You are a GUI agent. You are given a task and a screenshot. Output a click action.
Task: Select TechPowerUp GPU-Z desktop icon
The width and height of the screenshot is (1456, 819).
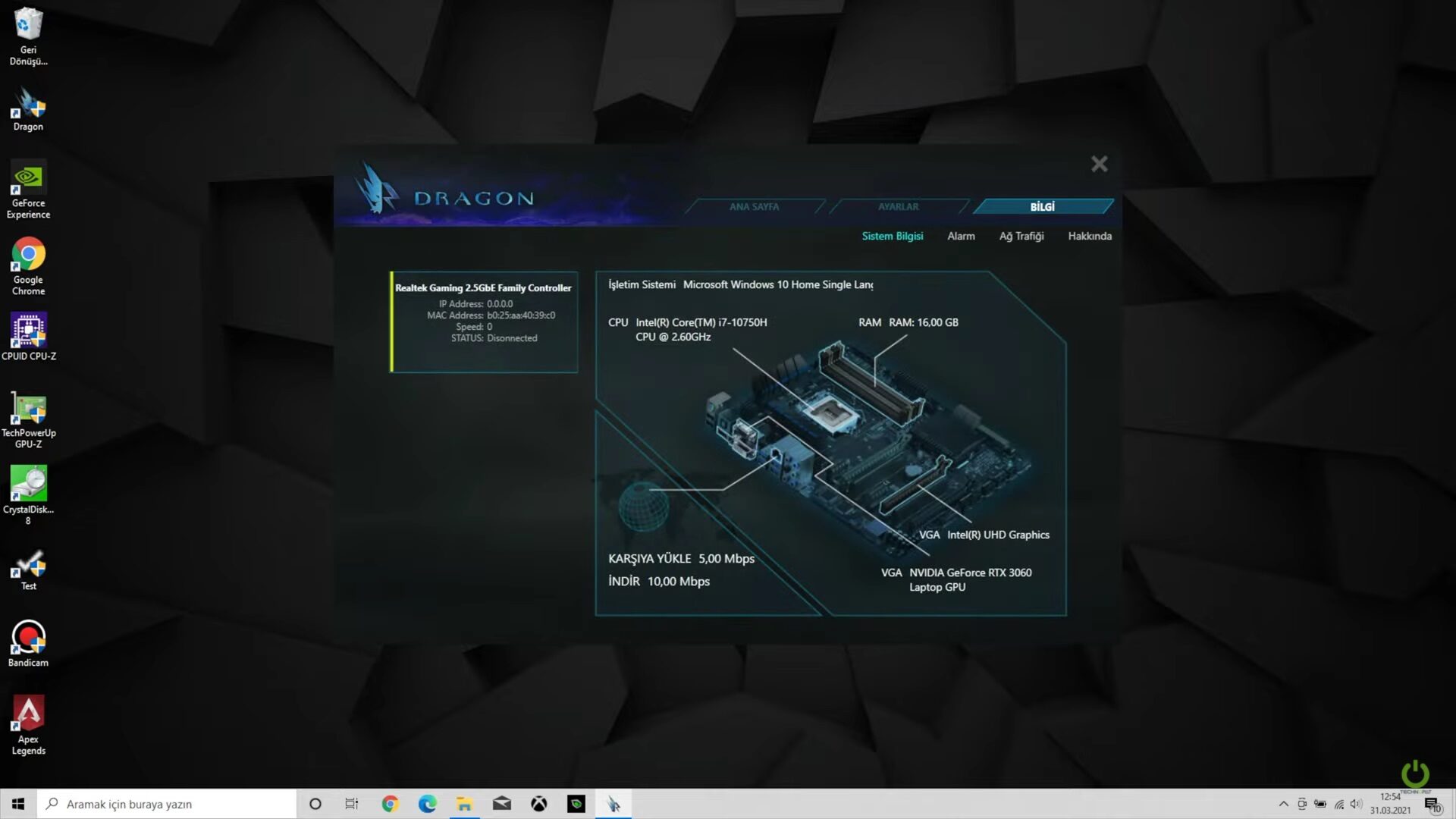click(28, 419)
